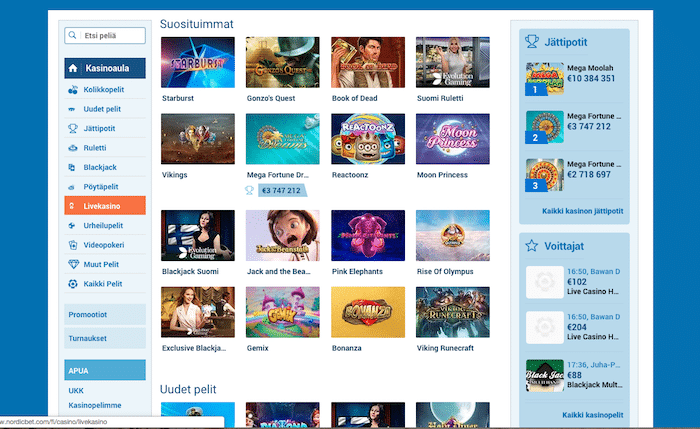Click the Pöytäpelit icon
Viewport: 700px width, 429px height.
click(71, 187)
